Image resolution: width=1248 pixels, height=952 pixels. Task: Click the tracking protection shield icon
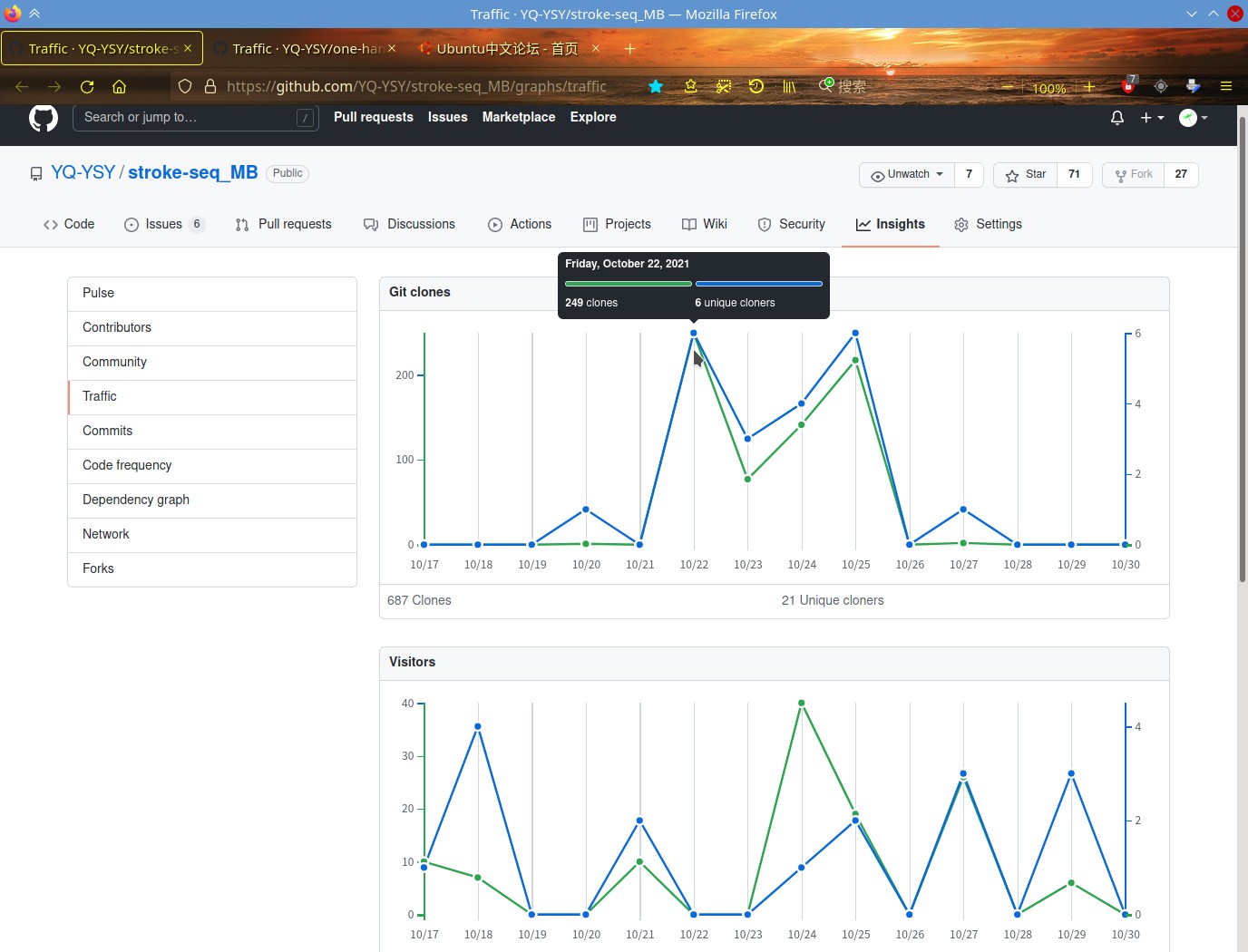click(185, 87)
